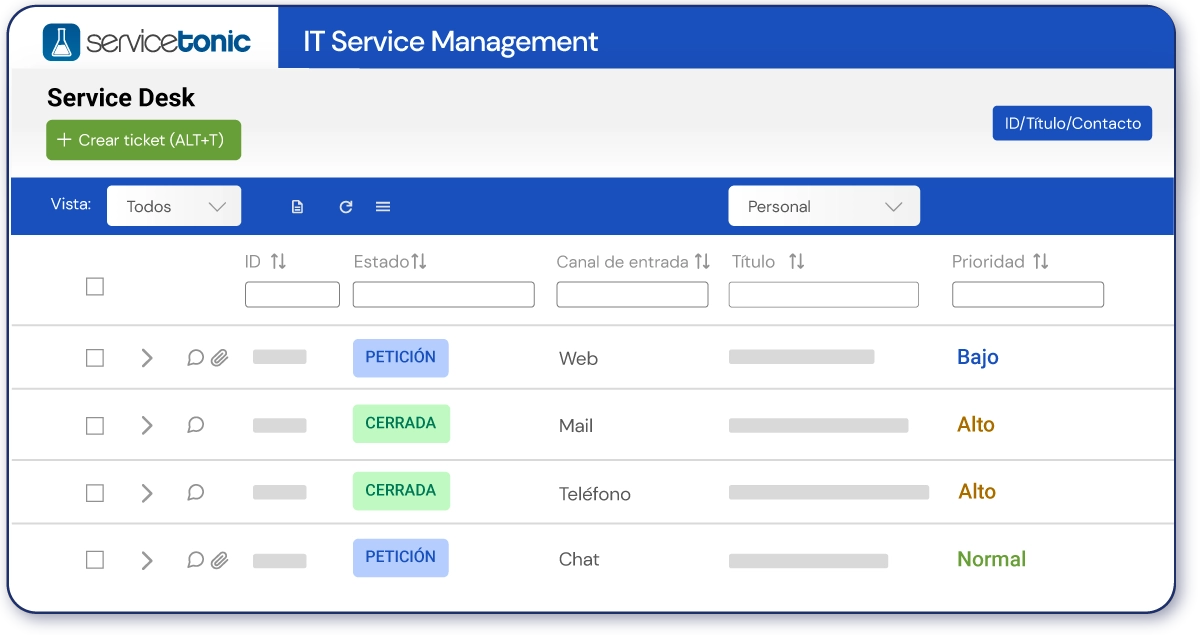Click PETICIÓN status badge on Chat row
1200x635 pixels.
point(401,557)
